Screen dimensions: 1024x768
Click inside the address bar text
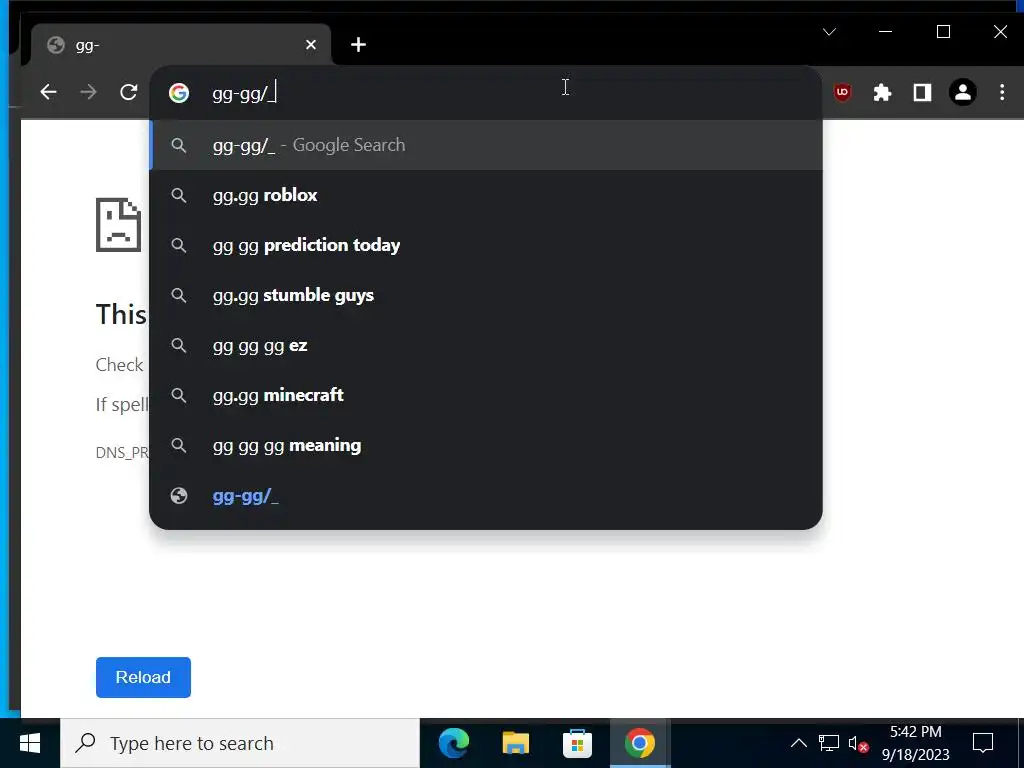(244, 93)
